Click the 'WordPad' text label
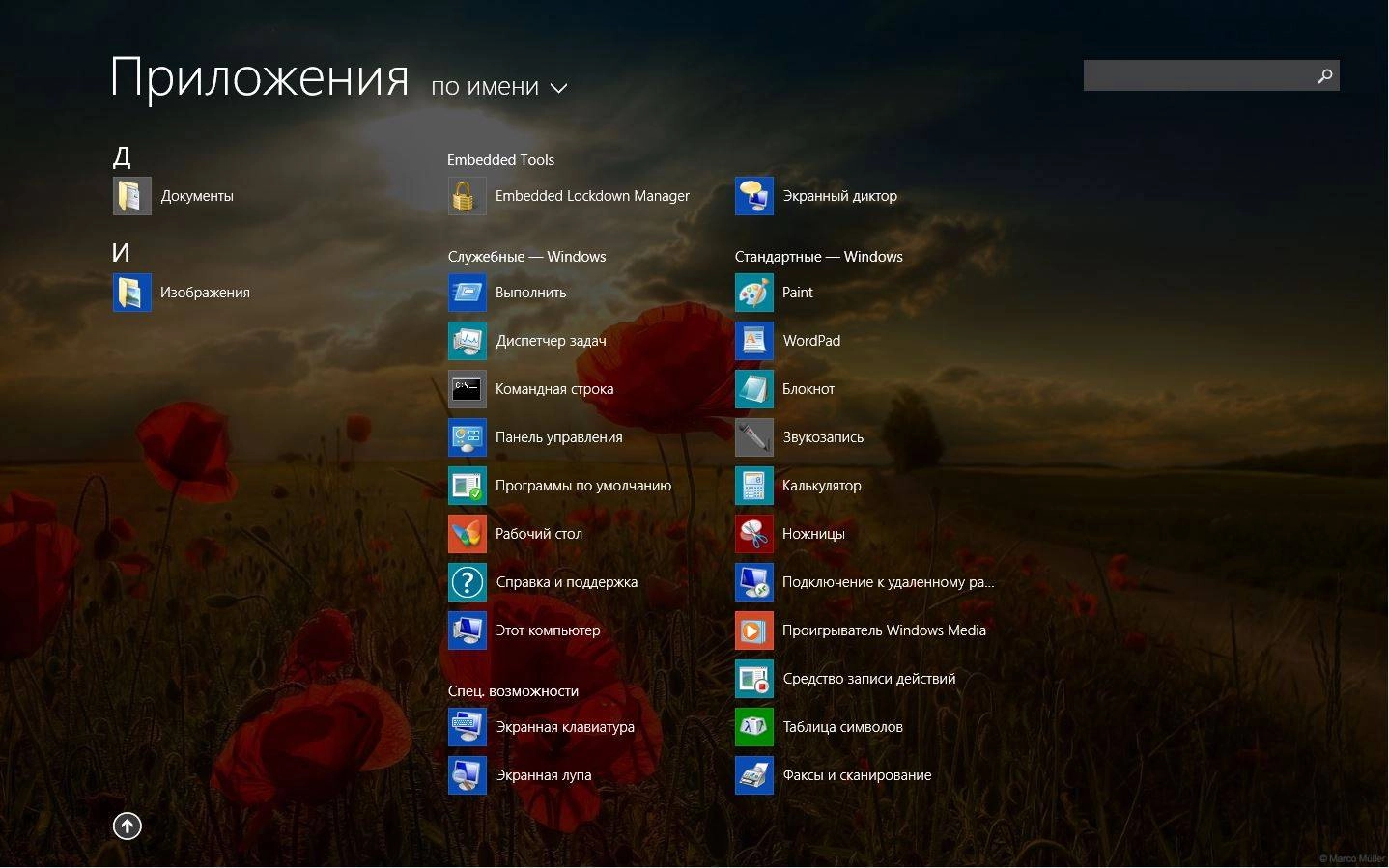This screenshot has height=868, width=1389. (x=811, y=341)
